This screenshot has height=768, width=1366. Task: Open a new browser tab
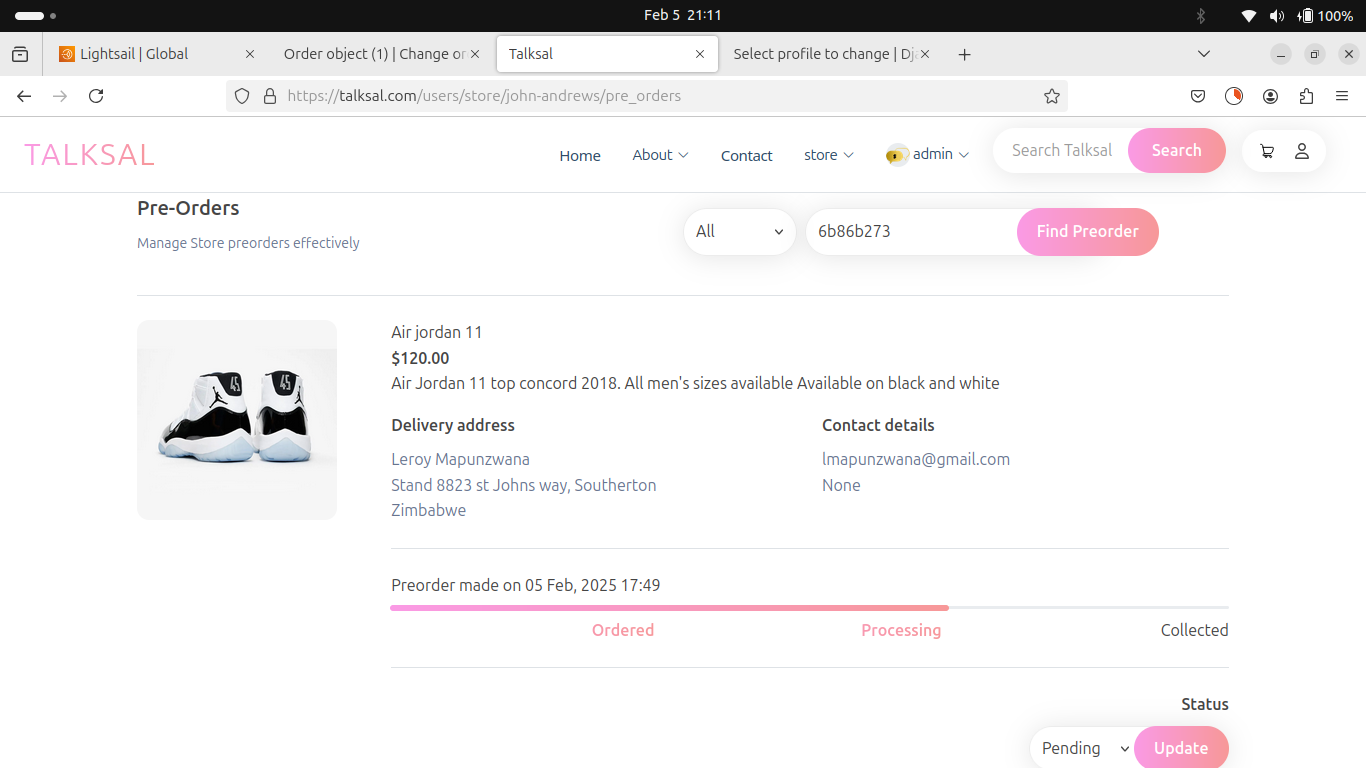click(x=964, y=54)
